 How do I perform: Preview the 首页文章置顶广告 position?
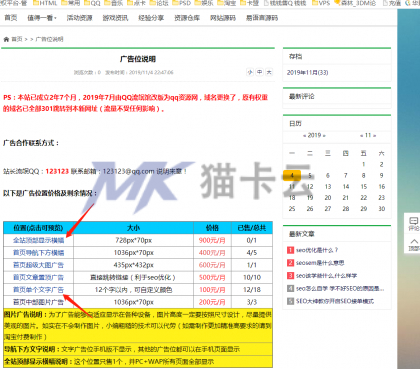tap(38, 277)
